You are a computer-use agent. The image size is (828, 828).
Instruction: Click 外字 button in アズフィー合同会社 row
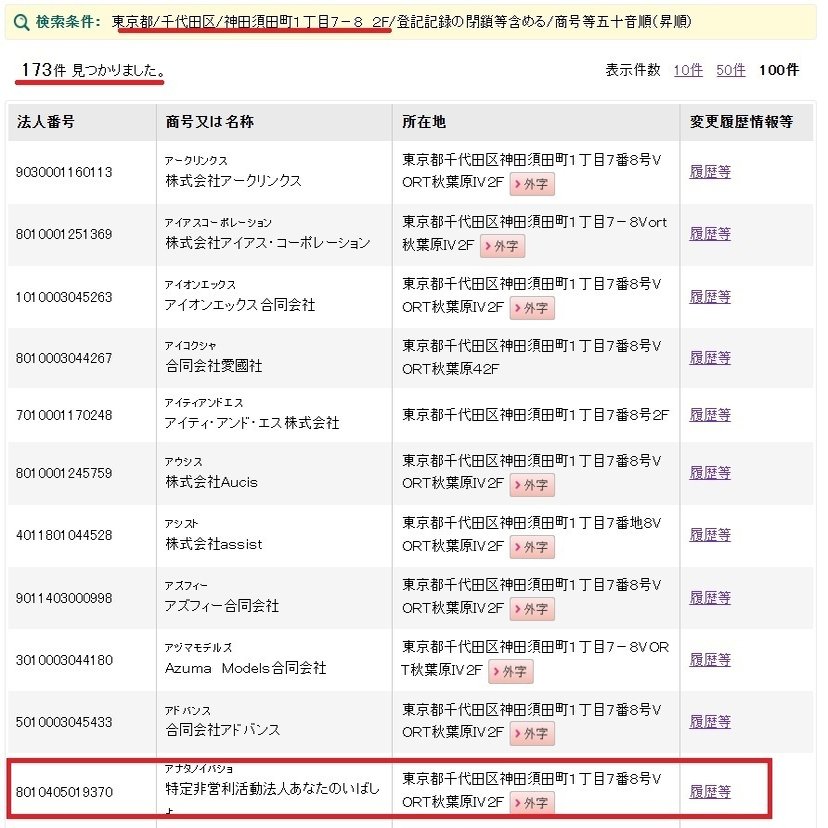point(532,609)
